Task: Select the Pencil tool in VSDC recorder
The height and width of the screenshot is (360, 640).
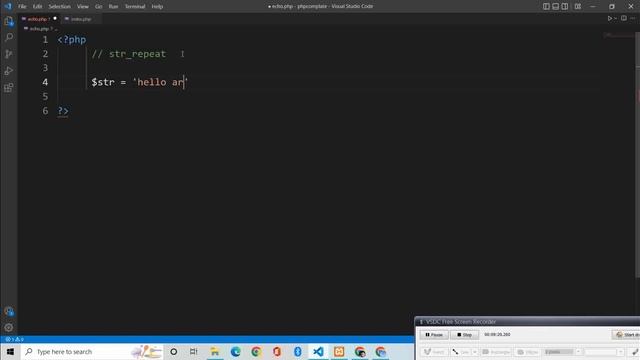Action: [x=434, y=352]
